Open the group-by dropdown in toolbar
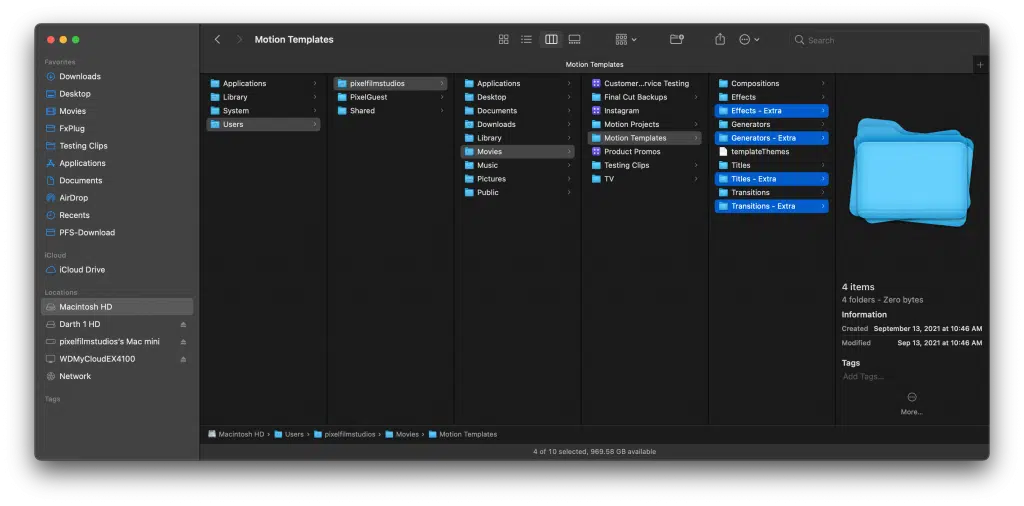Viewport: 1024px width, 506px height. [x=626, y=40]
